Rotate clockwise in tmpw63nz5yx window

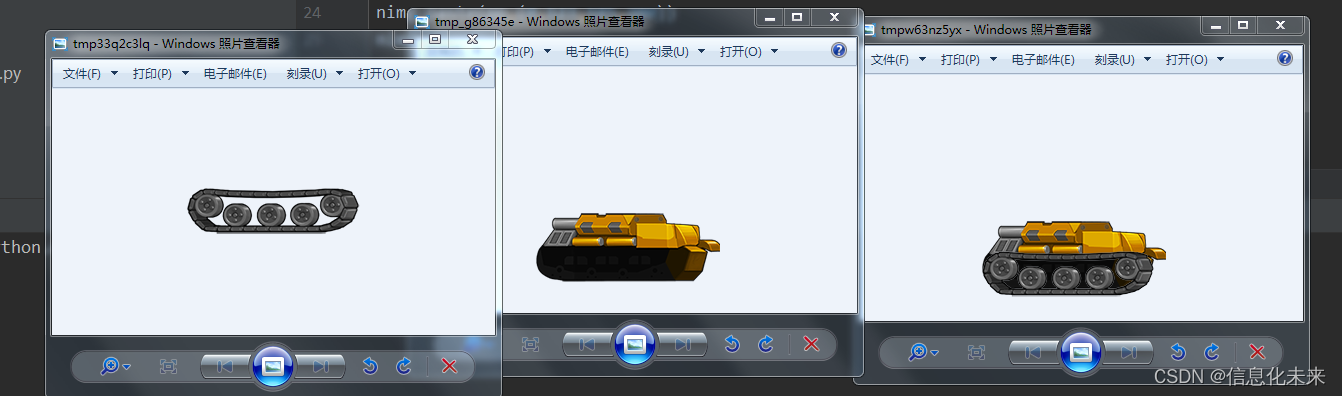pyautogui.click(x=1212, y=353)
